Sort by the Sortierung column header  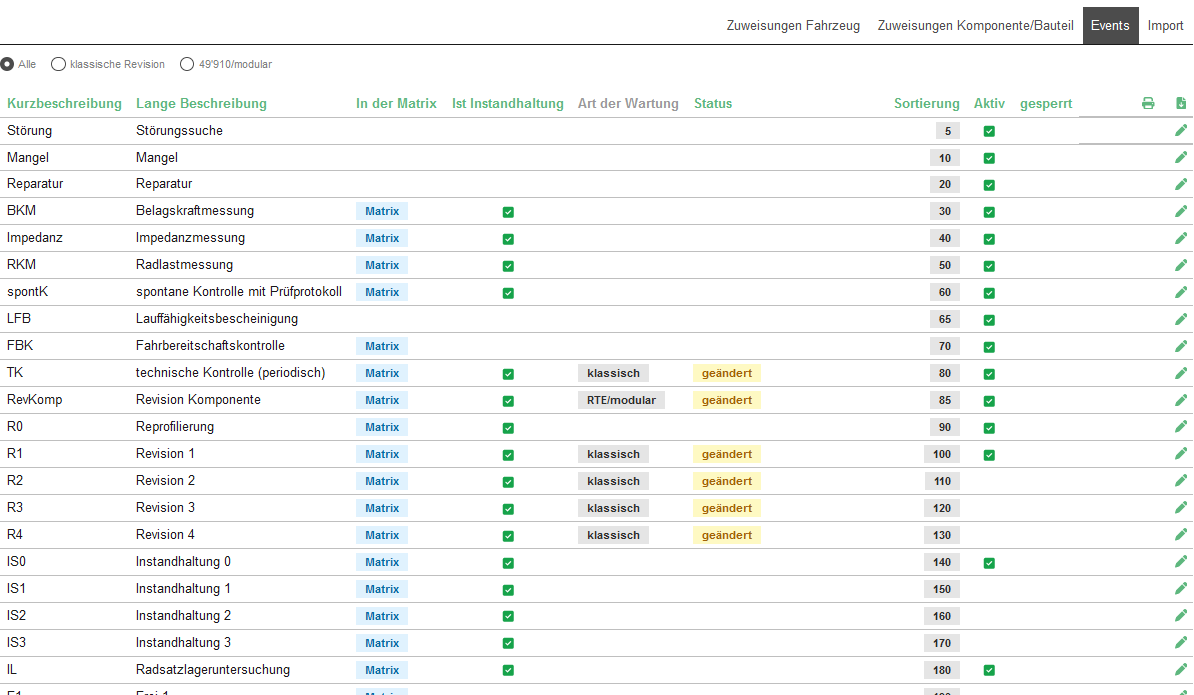926,103
